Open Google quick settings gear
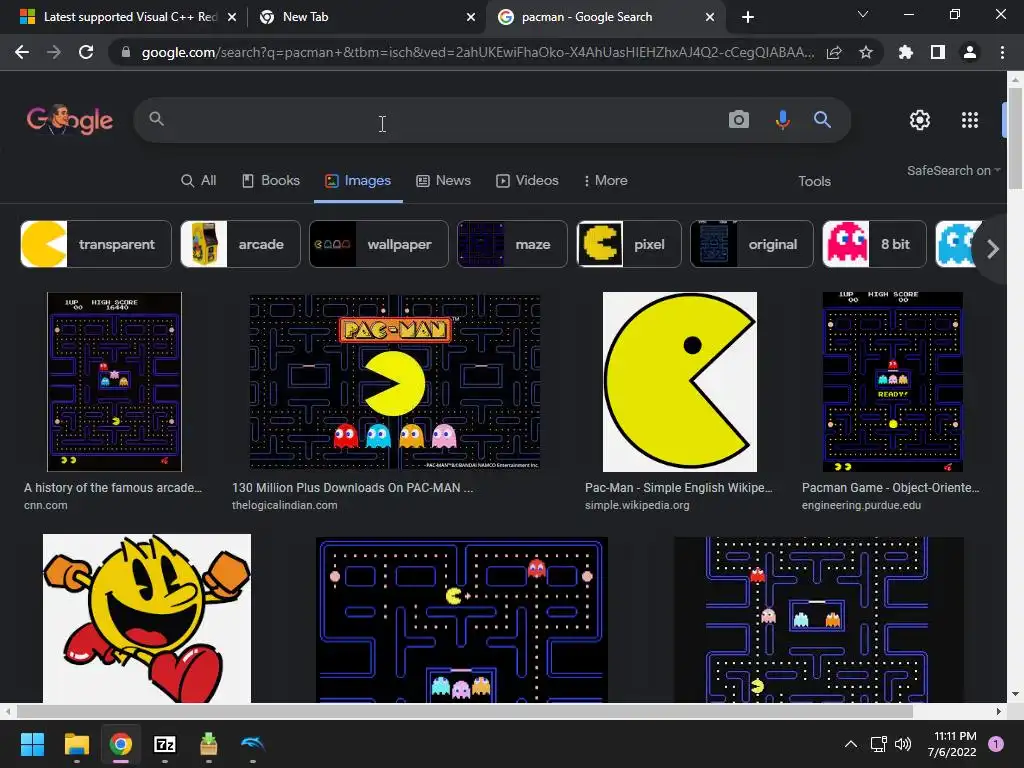 tap(920, 120)
